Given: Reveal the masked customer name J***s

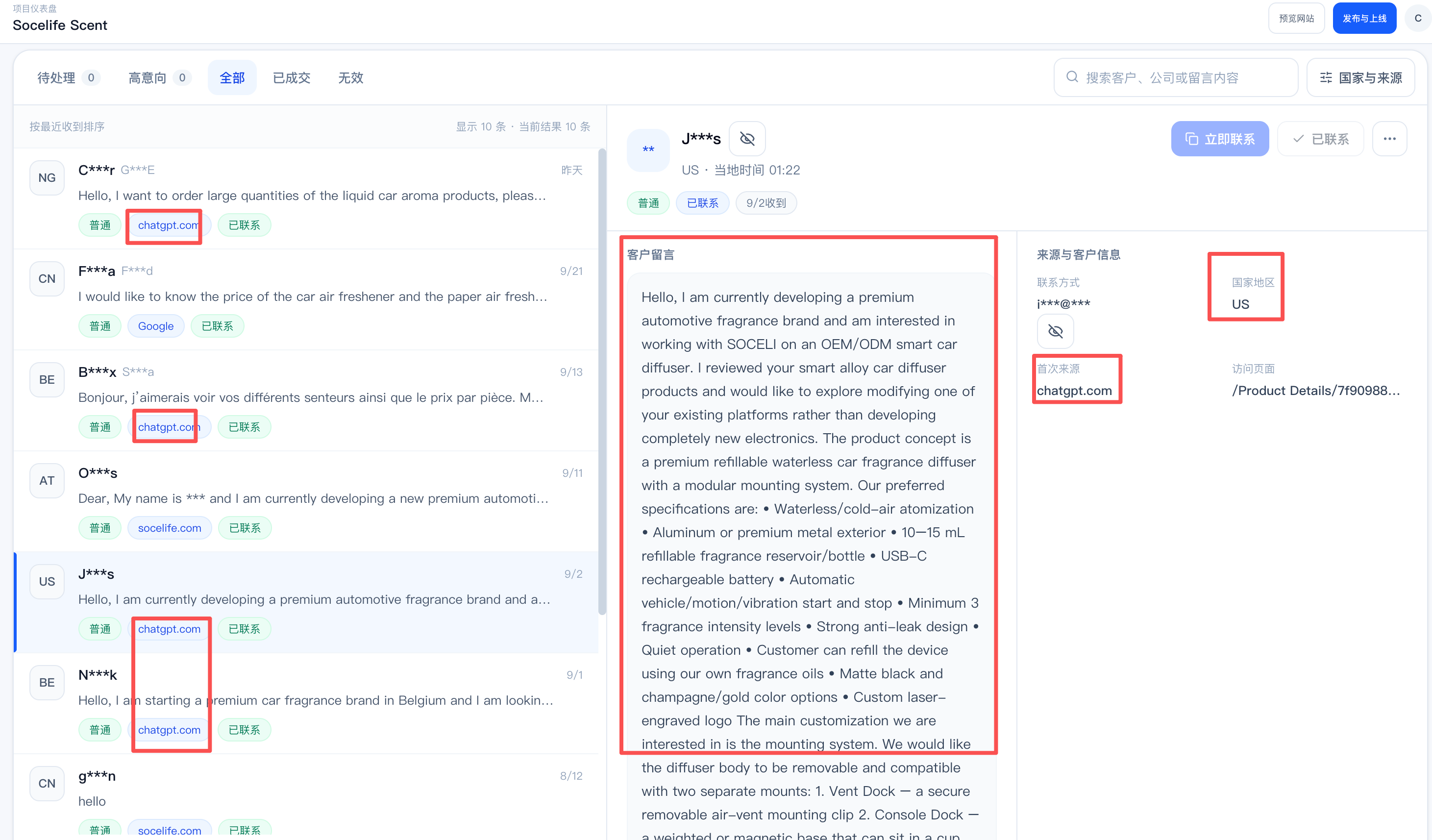Looking at the screenshot, I should pyautogui.click(x=747, y=139).
